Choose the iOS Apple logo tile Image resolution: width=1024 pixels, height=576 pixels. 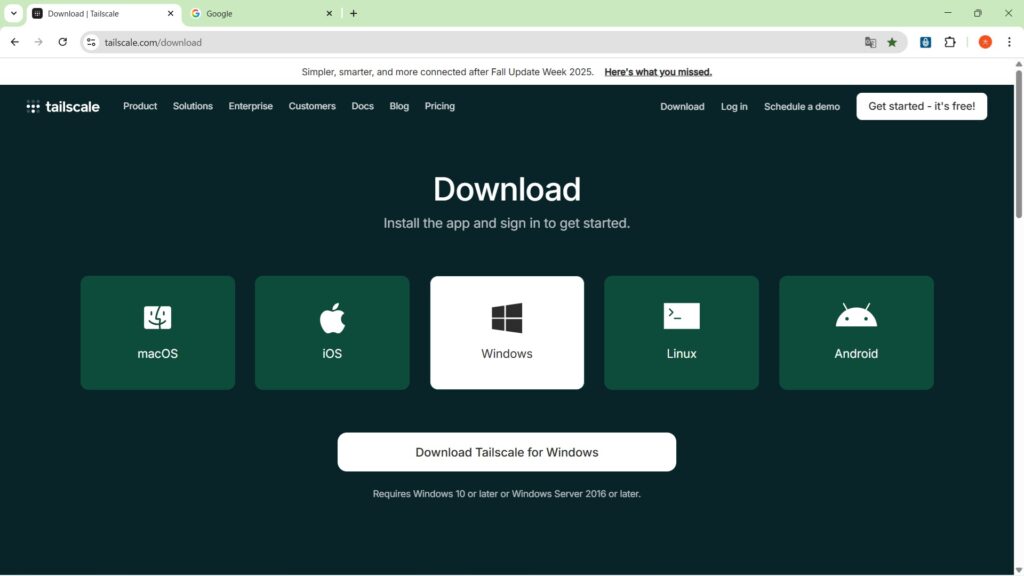[x=332, y=332]
